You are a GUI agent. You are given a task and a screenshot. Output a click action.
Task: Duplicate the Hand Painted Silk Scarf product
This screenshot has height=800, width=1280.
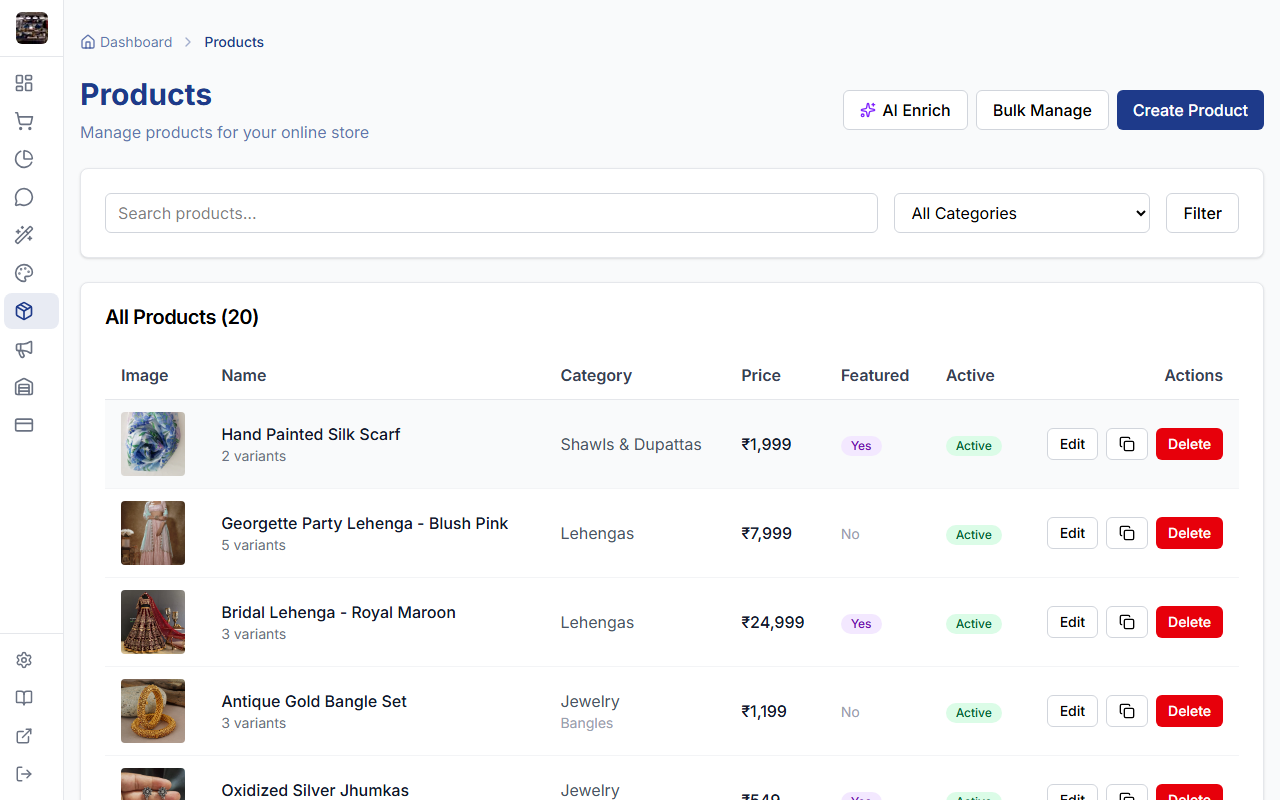pyautogui.click(x=1126, y=444)
